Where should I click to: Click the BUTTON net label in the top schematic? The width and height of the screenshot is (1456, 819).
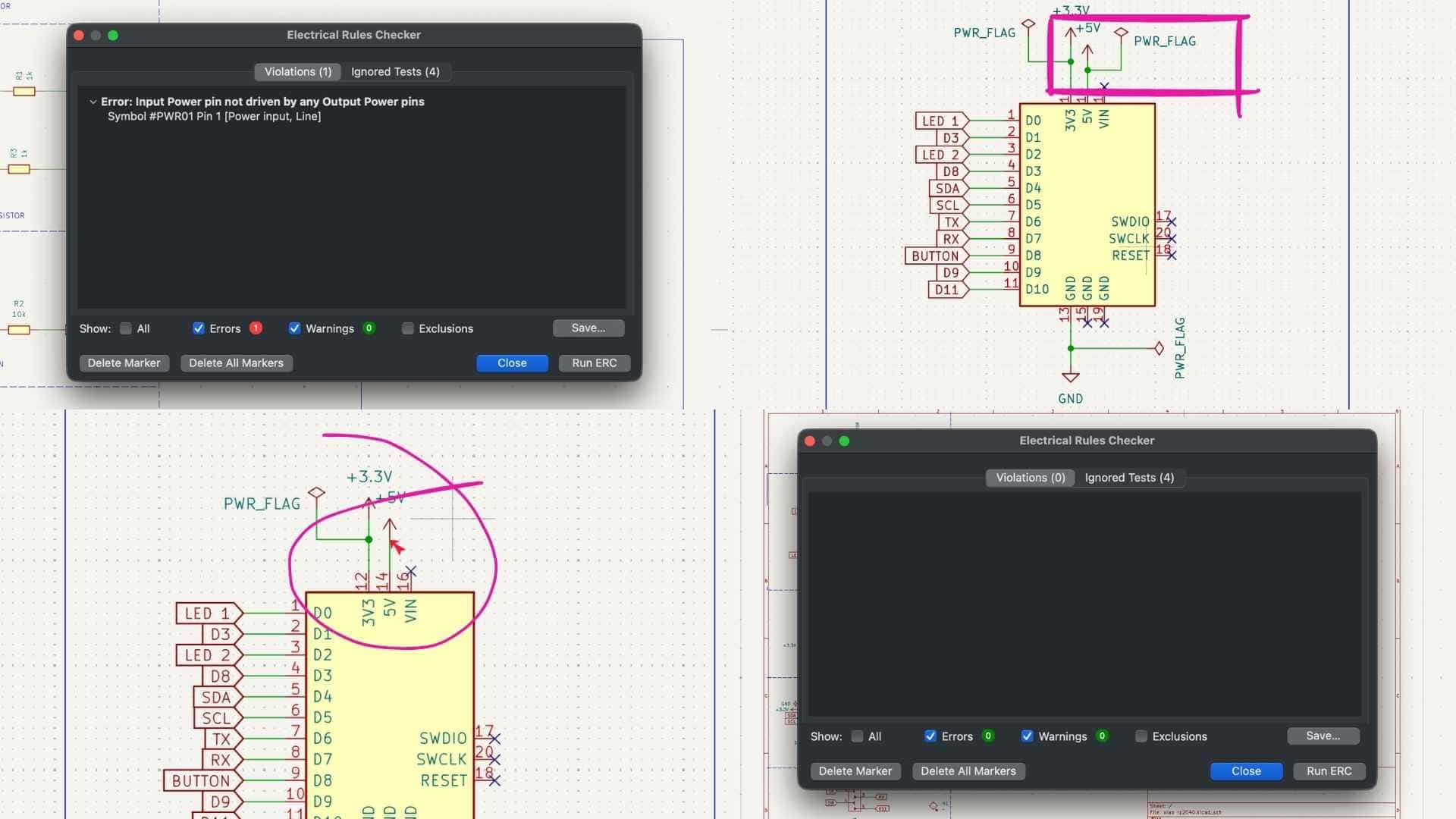pos(935,256)
